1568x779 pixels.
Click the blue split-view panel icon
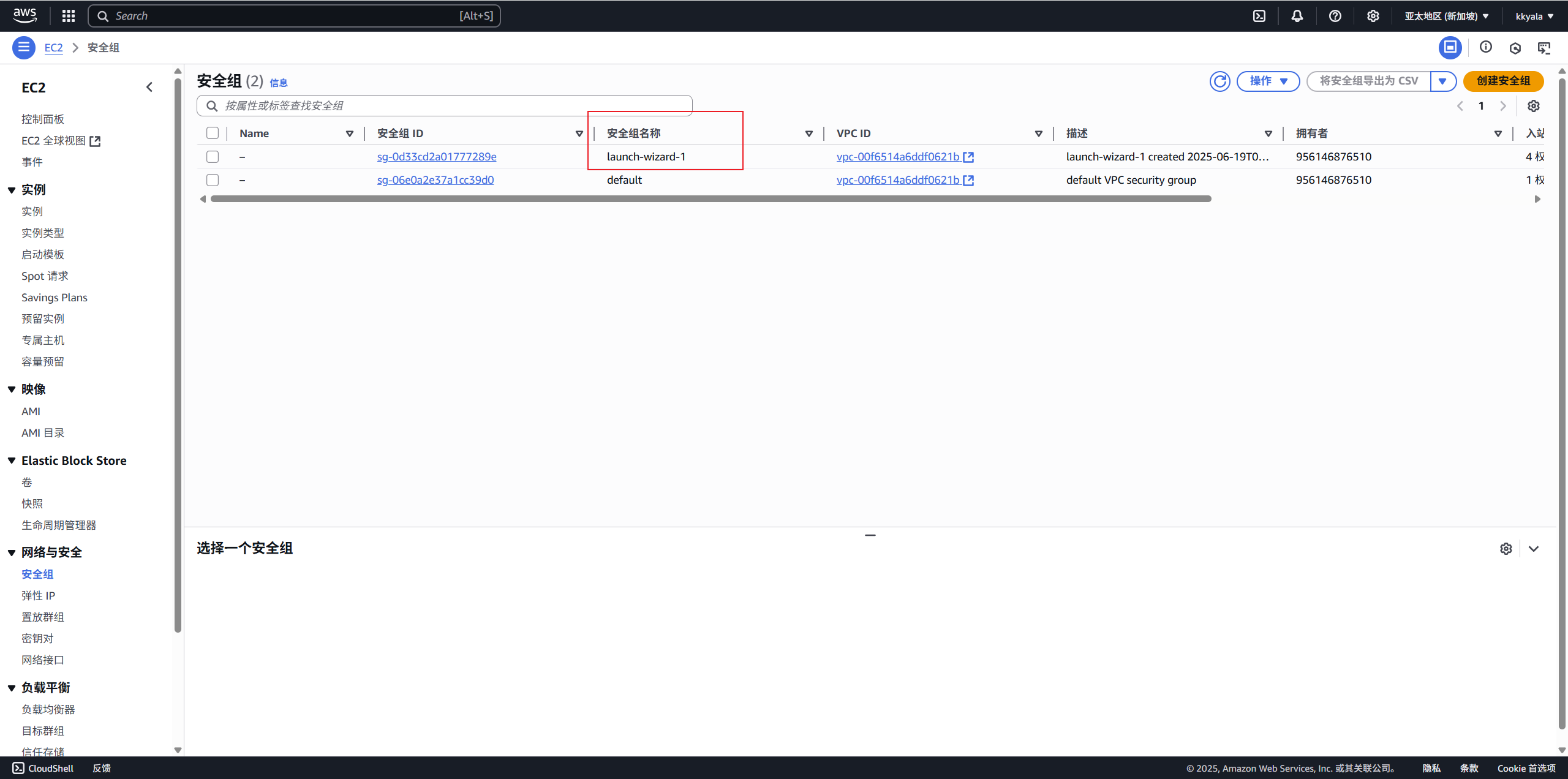[1450, 47]
